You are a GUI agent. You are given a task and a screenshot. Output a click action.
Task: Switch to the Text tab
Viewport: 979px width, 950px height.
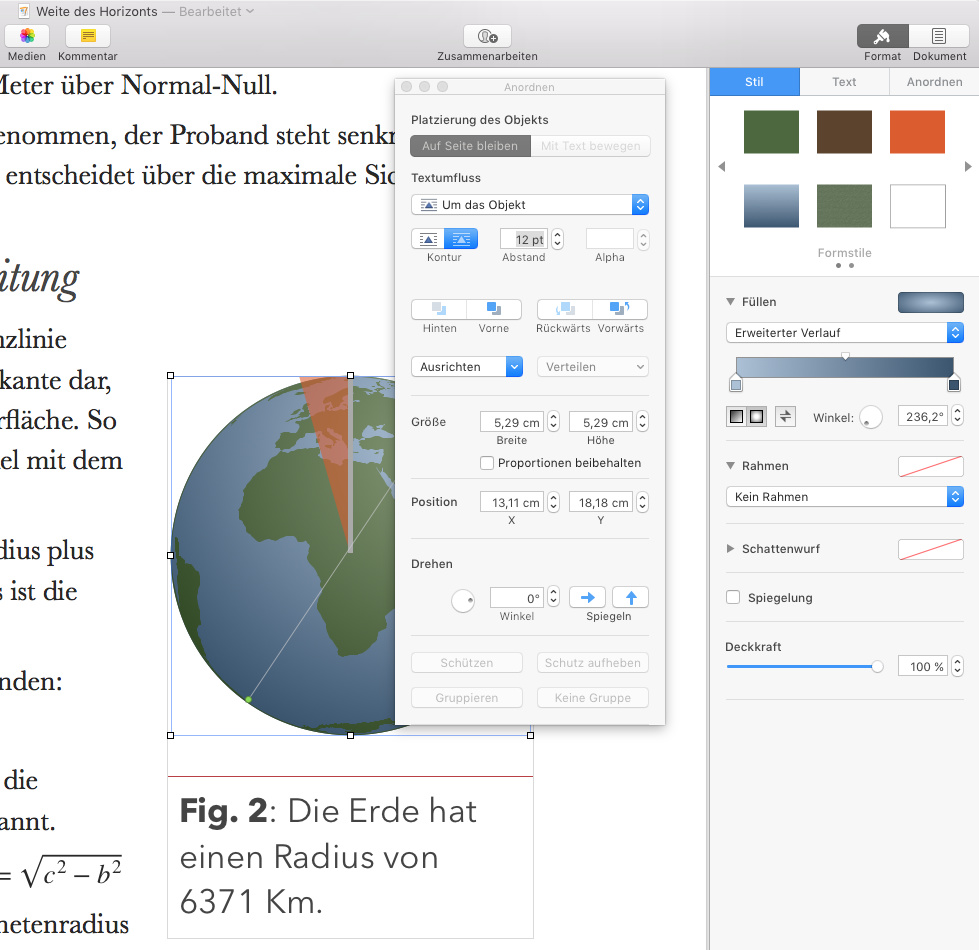tap(844, 82)
